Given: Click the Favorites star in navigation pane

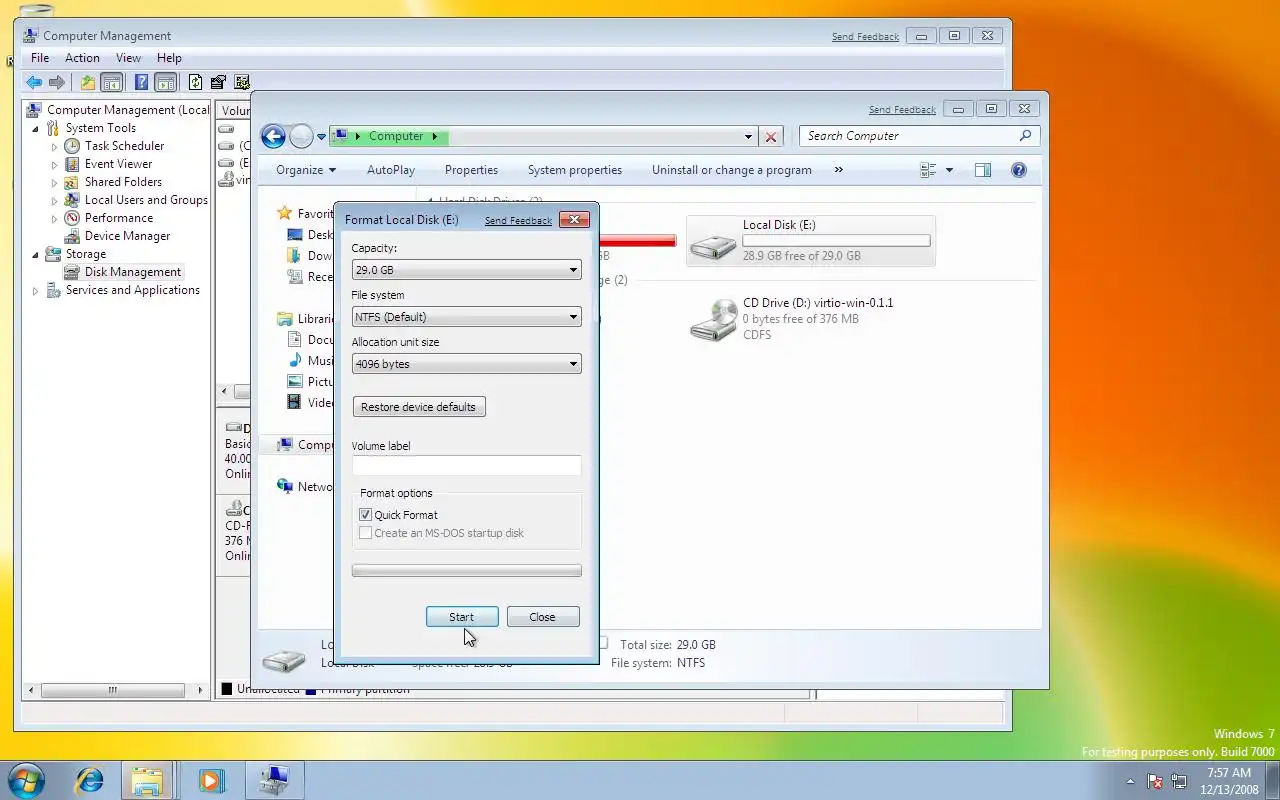Looking at the screenshot, I should 285,213.
